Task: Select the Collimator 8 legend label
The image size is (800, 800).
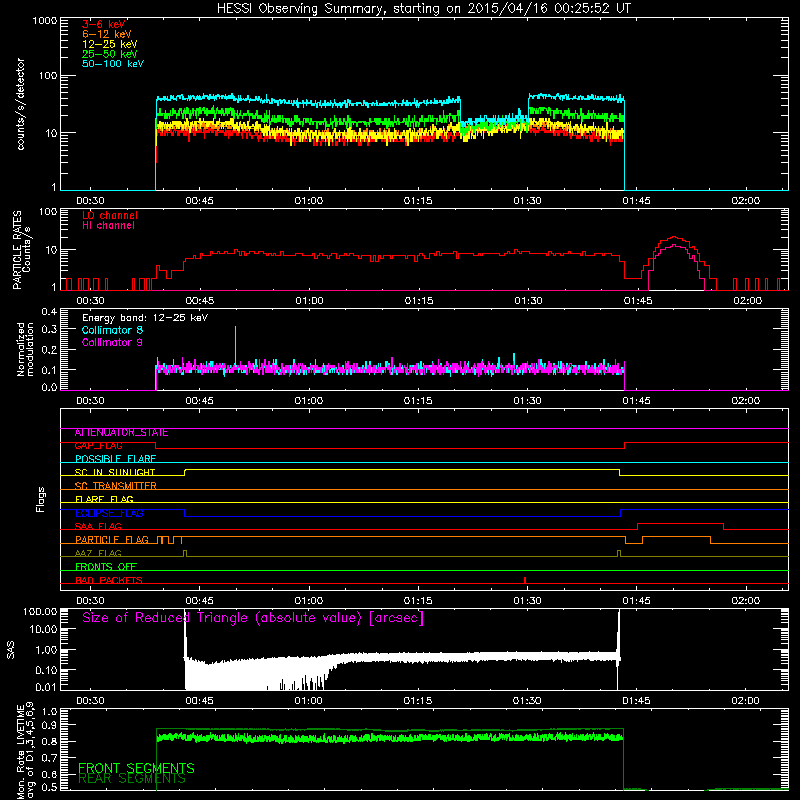Action: click(x=112, y=330)
